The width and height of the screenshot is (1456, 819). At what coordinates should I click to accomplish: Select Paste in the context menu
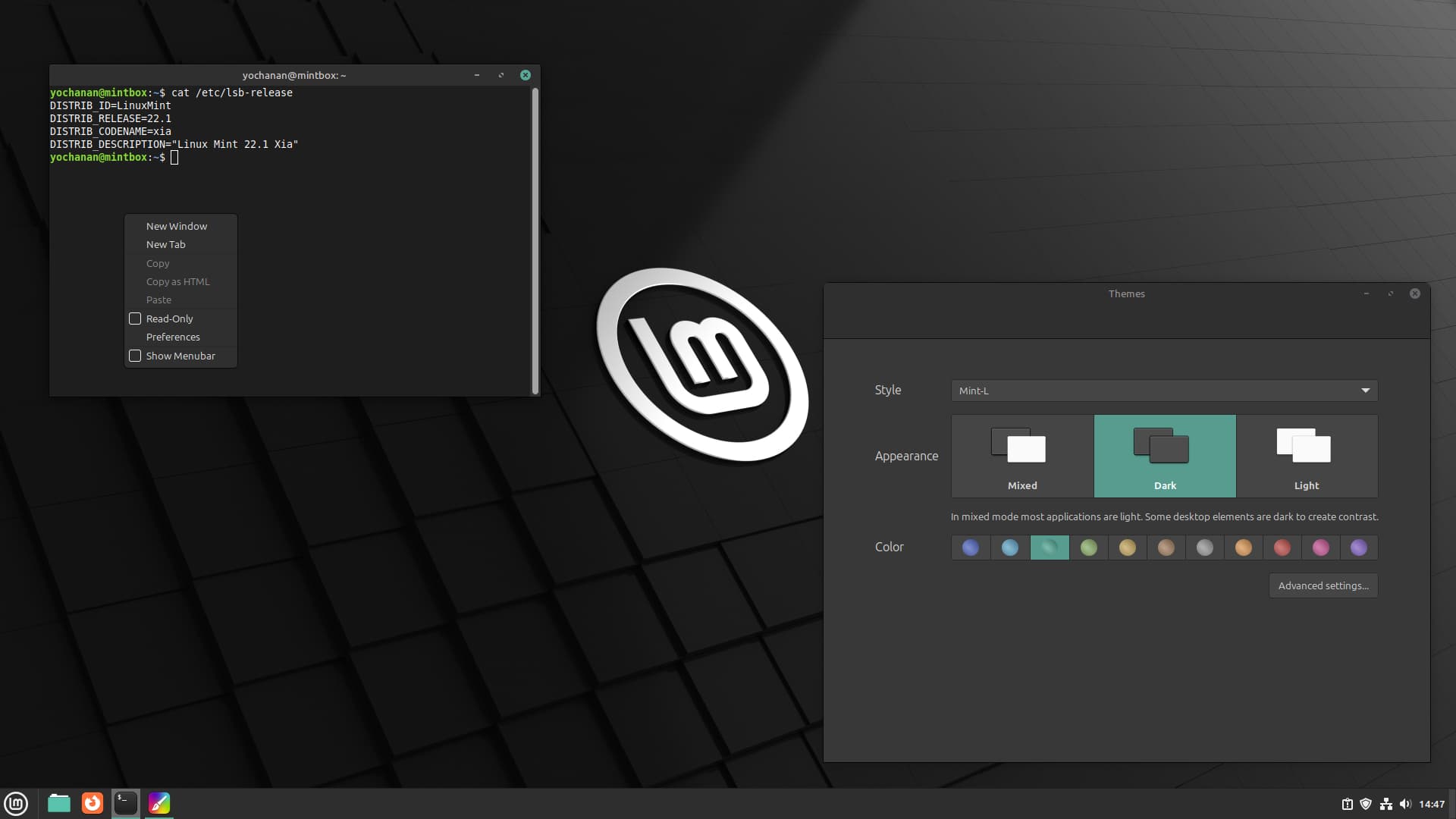coord(181,300)
